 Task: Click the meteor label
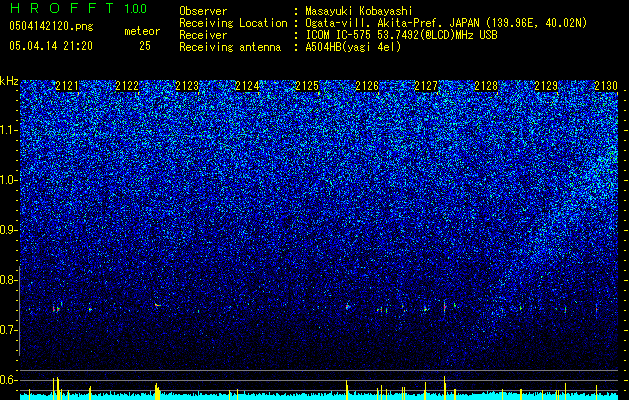point(142,31)
